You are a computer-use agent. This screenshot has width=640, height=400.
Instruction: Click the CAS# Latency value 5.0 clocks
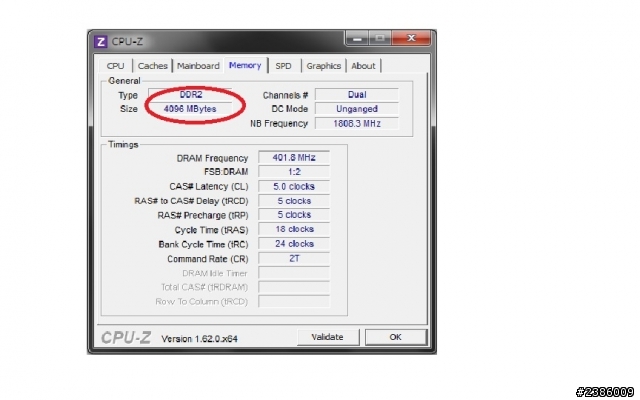[x=294, y=187]
